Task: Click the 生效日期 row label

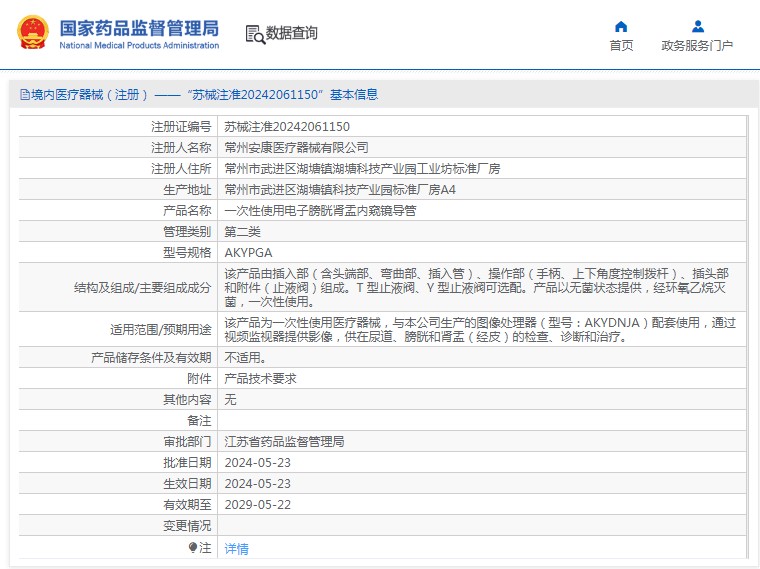Action: click(187, 484)
